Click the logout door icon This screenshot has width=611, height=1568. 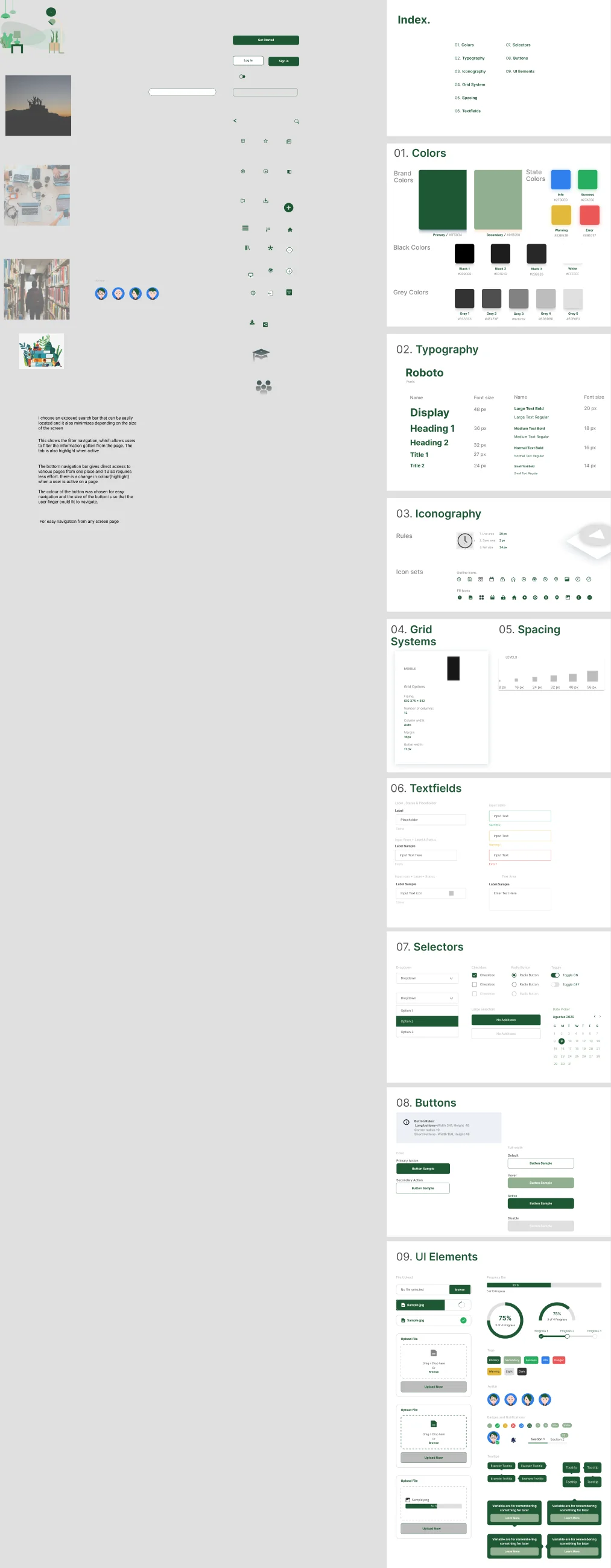pos(270,292)
